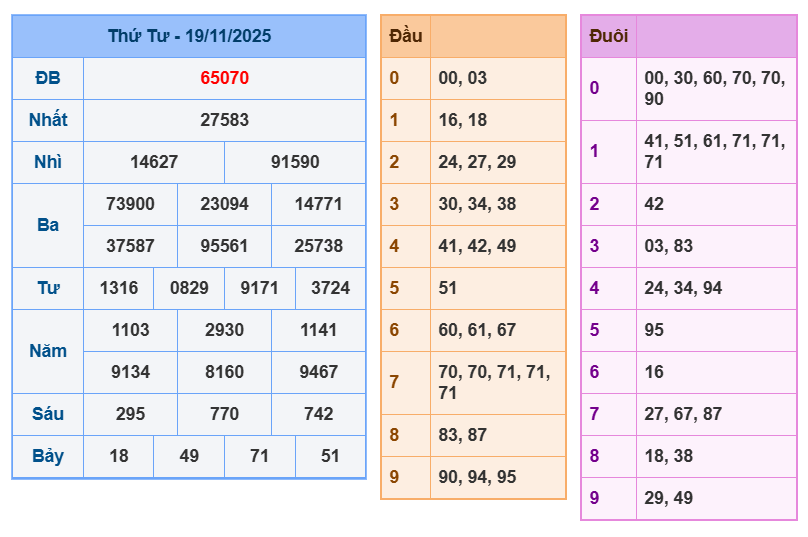
Task: Select Đầu values "90, 94, 95"
Action: 478,477
